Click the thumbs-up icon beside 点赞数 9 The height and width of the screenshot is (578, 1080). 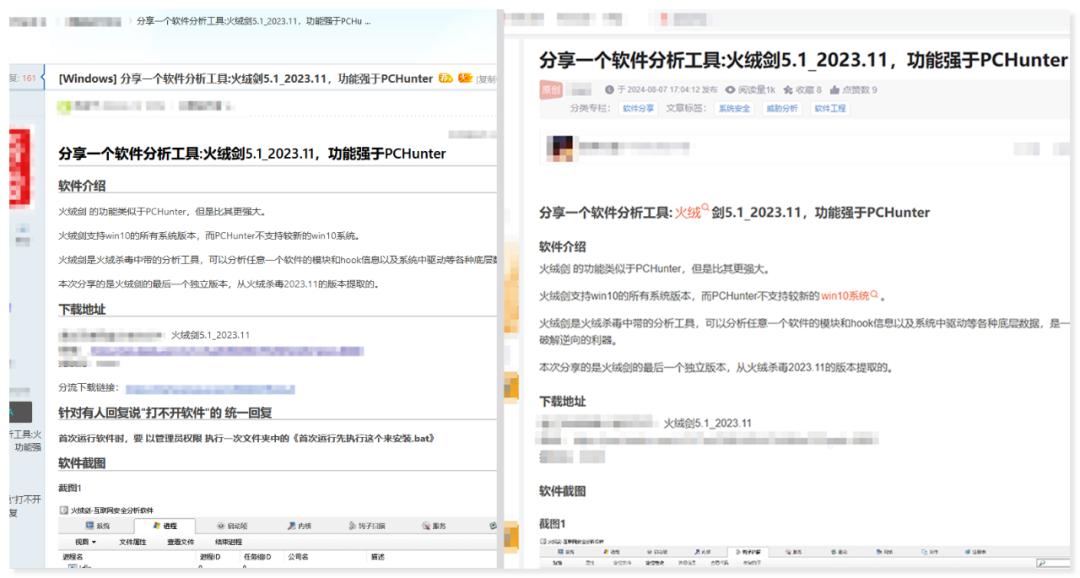(x=835, y=90)
